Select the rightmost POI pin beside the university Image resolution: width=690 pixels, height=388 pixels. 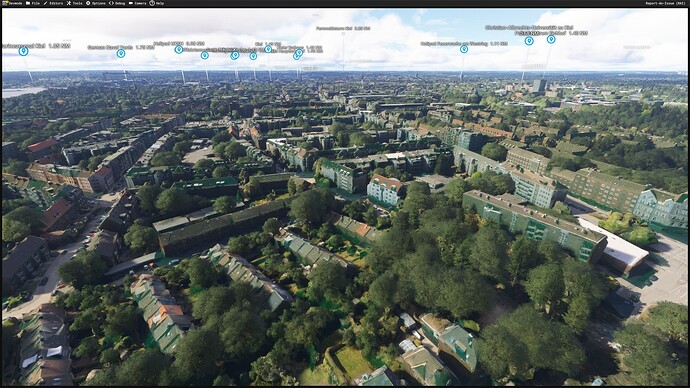tap(551, 39)
